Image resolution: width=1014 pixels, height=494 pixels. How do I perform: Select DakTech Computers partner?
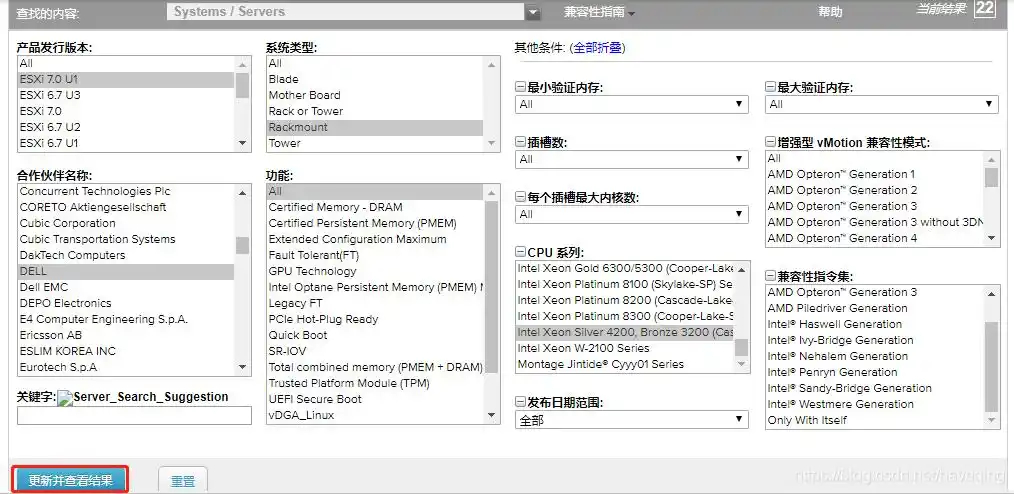[125, 255]
